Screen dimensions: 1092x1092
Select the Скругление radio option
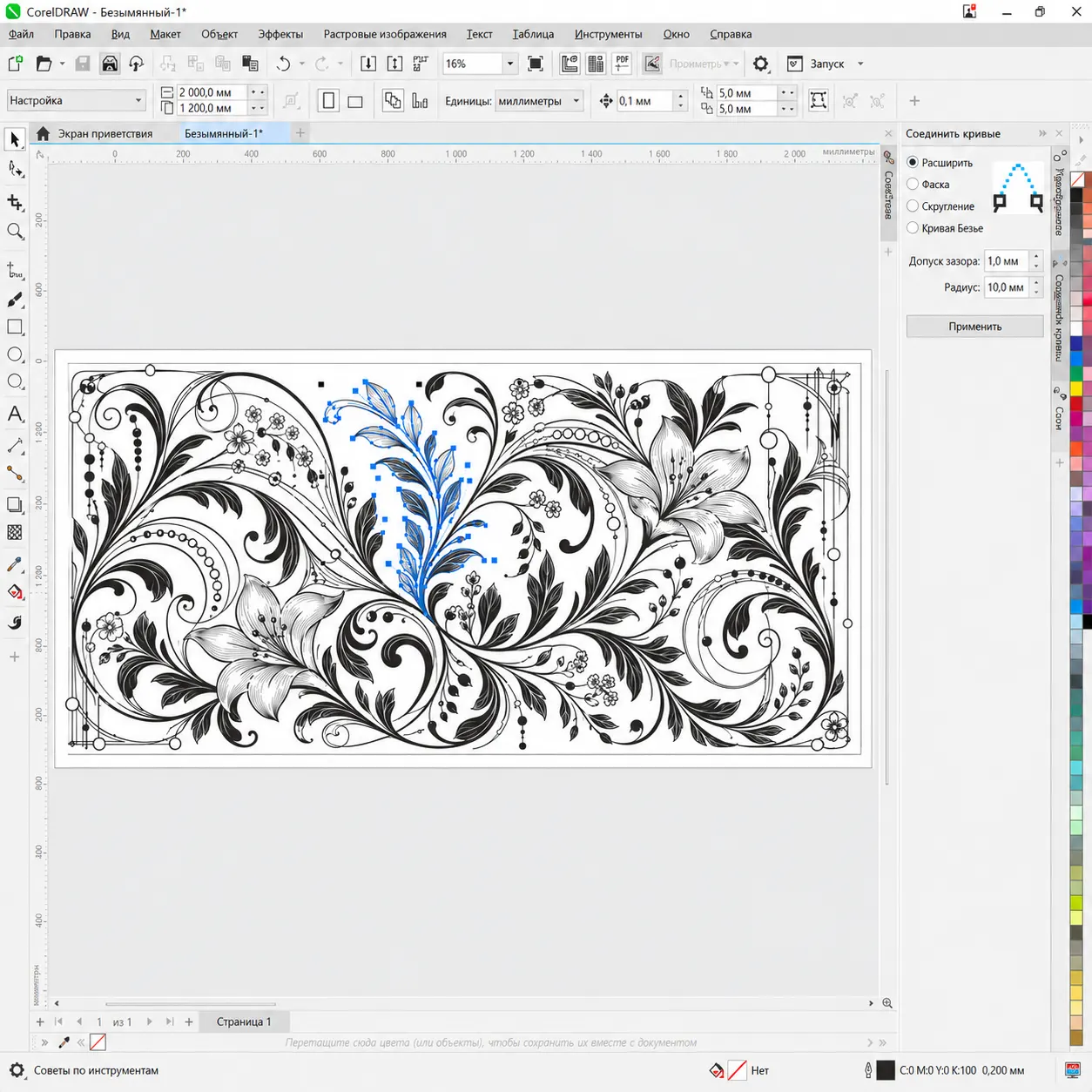(x=913, y=206)
